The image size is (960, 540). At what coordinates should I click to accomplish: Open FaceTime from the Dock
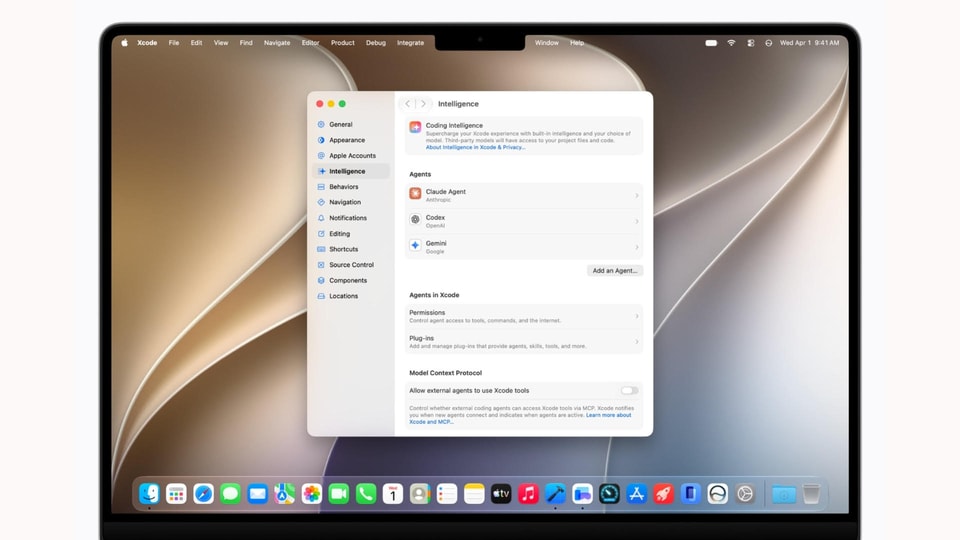tap(339, 493)
